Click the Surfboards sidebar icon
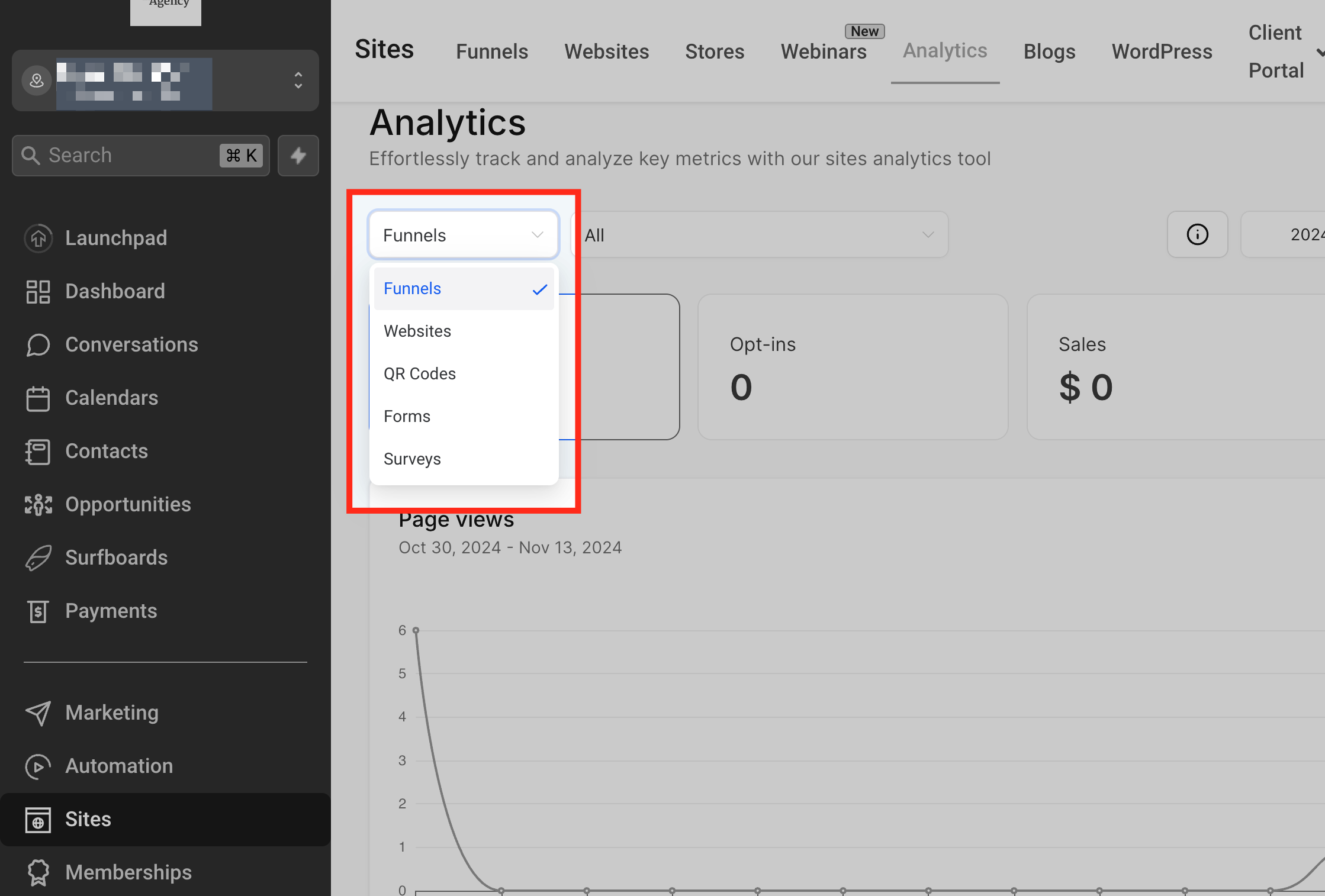Image resolution: width=1325 pixels, height=896 pixels. pos(38,557)
